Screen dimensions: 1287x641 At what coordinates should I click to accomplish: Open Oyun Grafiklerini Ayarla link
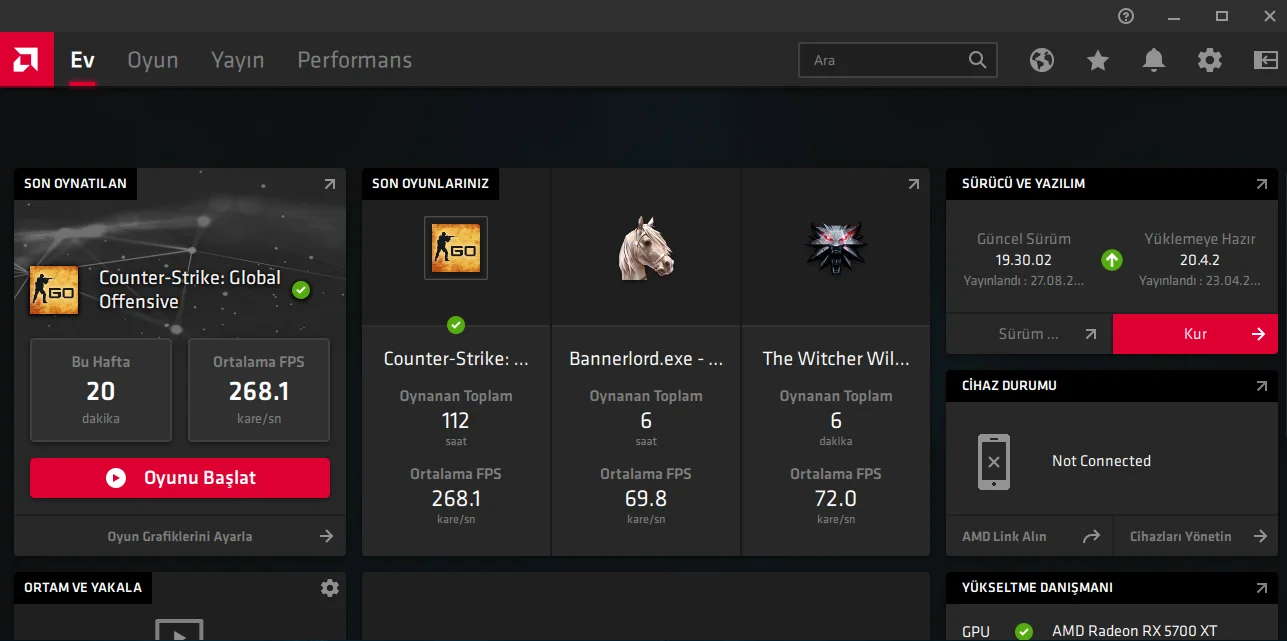click(180, 536)
